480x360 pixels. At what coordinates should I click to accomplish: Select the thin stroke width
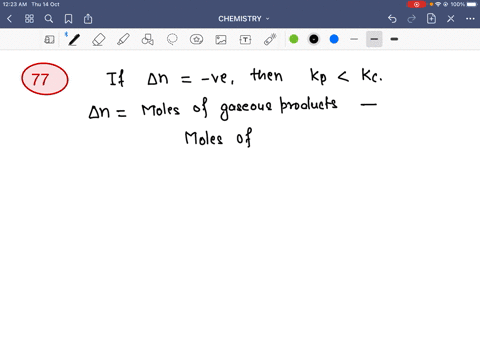point(354,39)
